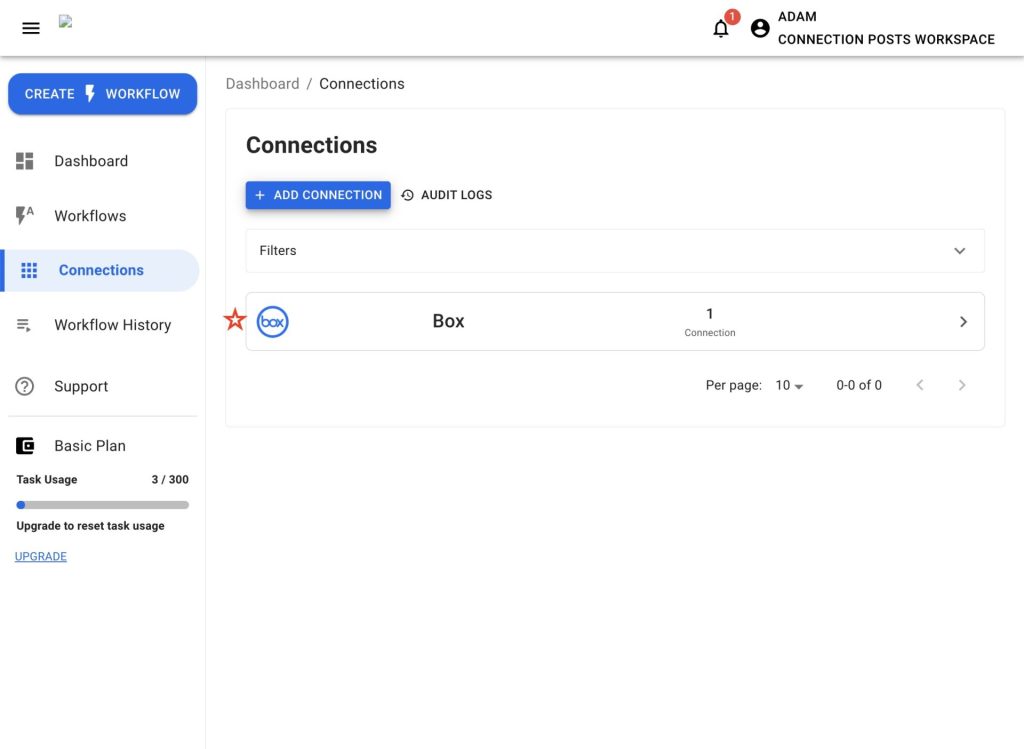Click the ADAM user name text
The image size is (1024, 749).
[797, 17]
